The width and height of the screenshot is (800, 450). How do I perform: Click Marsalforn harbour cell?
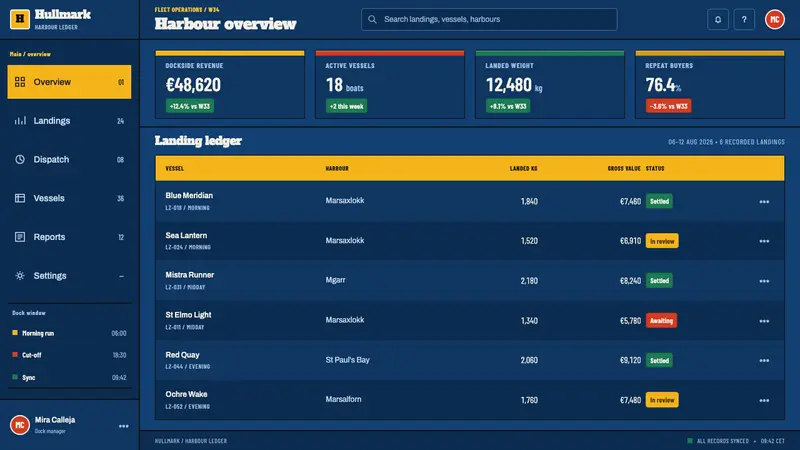click(343, 399)
